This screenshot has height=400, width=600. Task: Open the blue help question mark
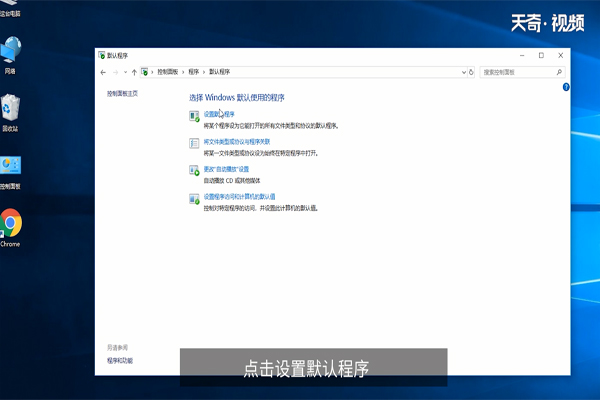(x=566, y=87)
